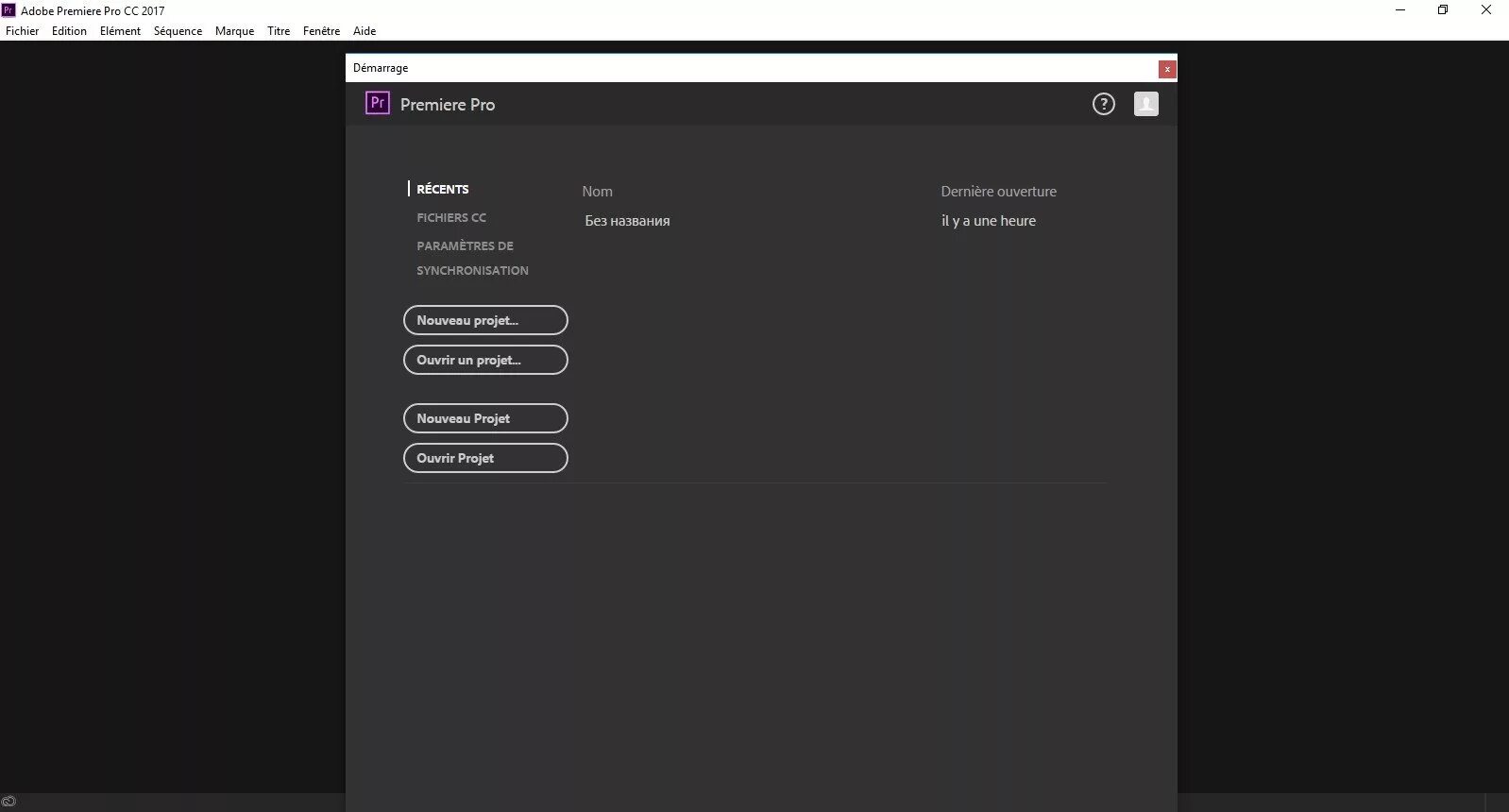This screenshot has height=812, width=1509.
Task: Click the Ouvrir Projet button
Action: click(x=485, y=458)
